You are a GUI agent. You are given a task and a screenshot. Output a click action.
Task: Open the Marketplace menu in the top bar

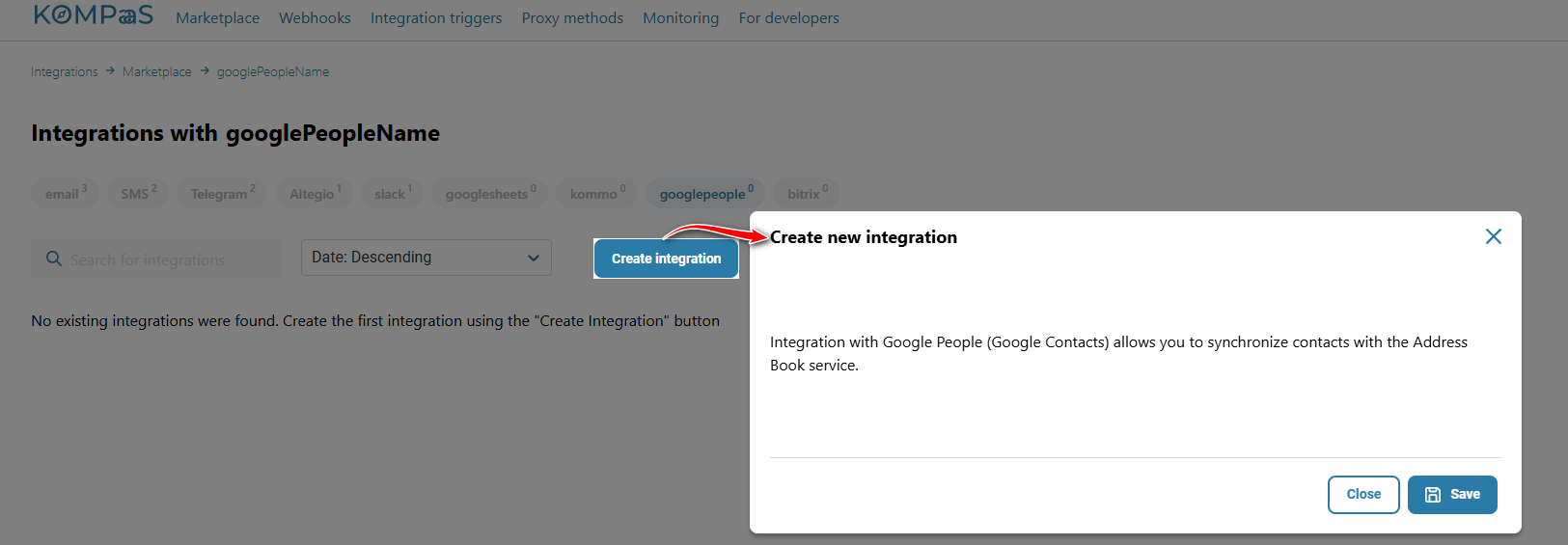pos(217,17)
